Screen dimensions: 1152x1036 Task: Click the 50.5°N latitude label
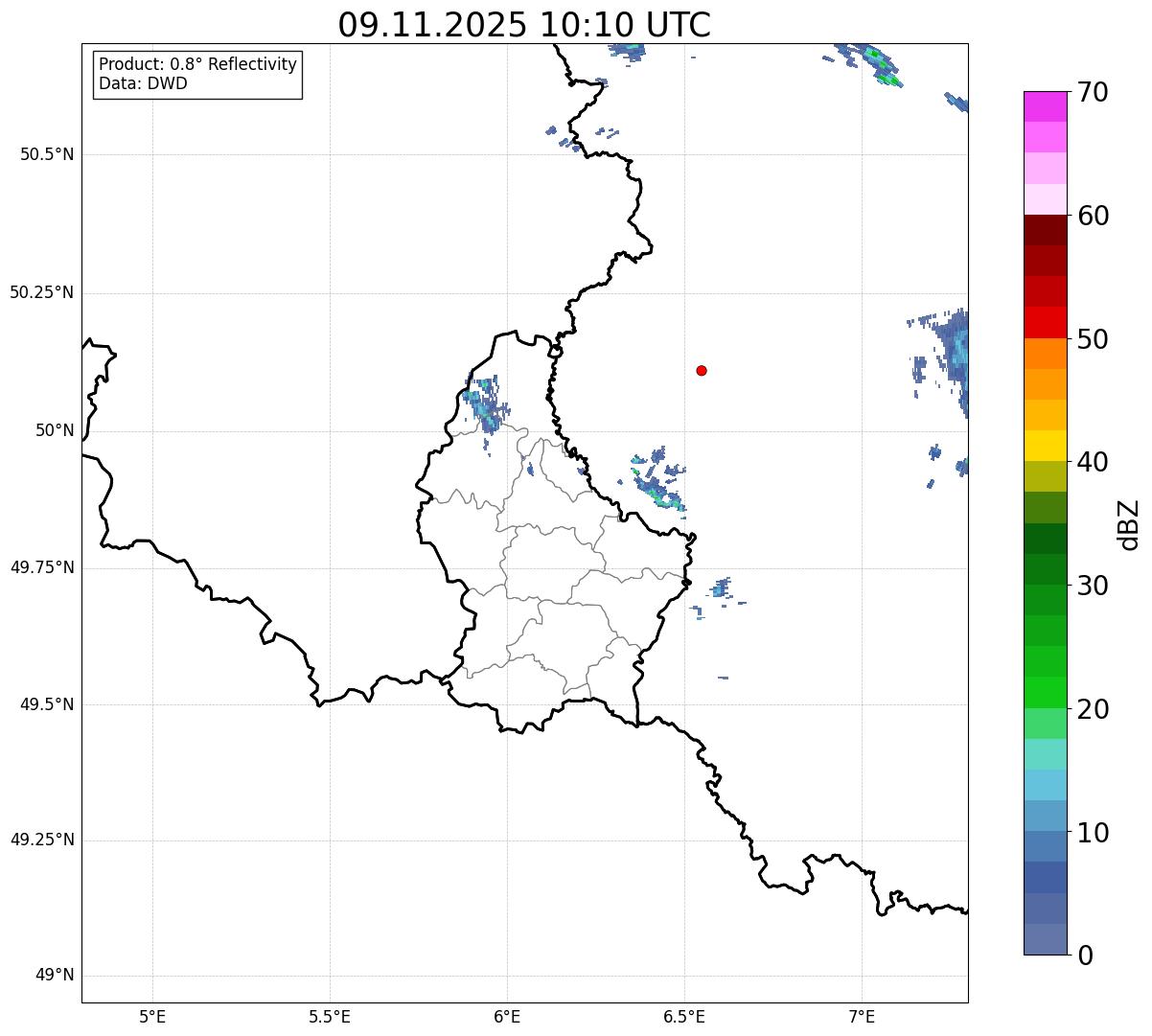click(x=47, y=154)
